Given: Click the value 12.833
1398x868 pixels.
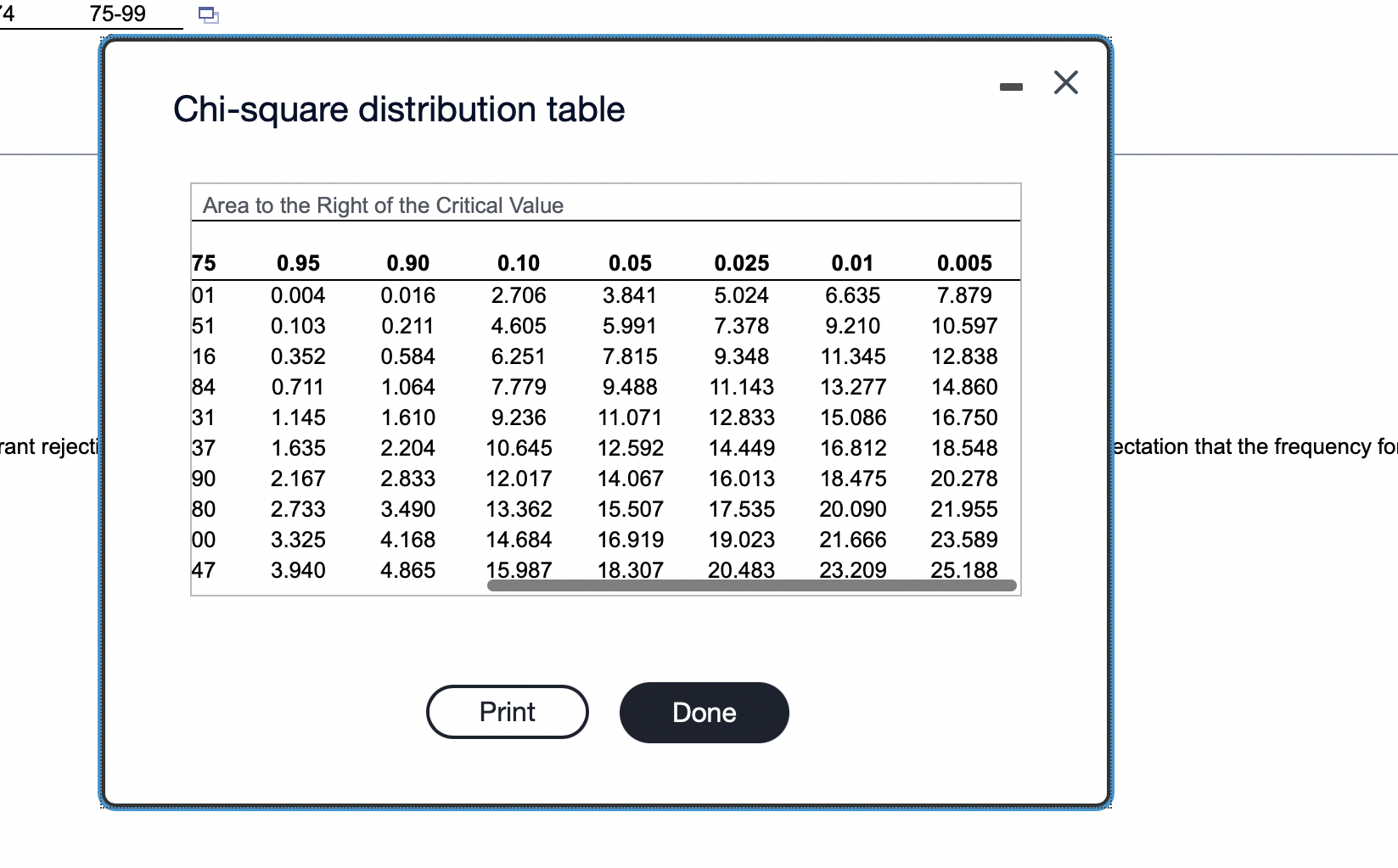Looking at the screenshot, I should [x=742, y=417].
